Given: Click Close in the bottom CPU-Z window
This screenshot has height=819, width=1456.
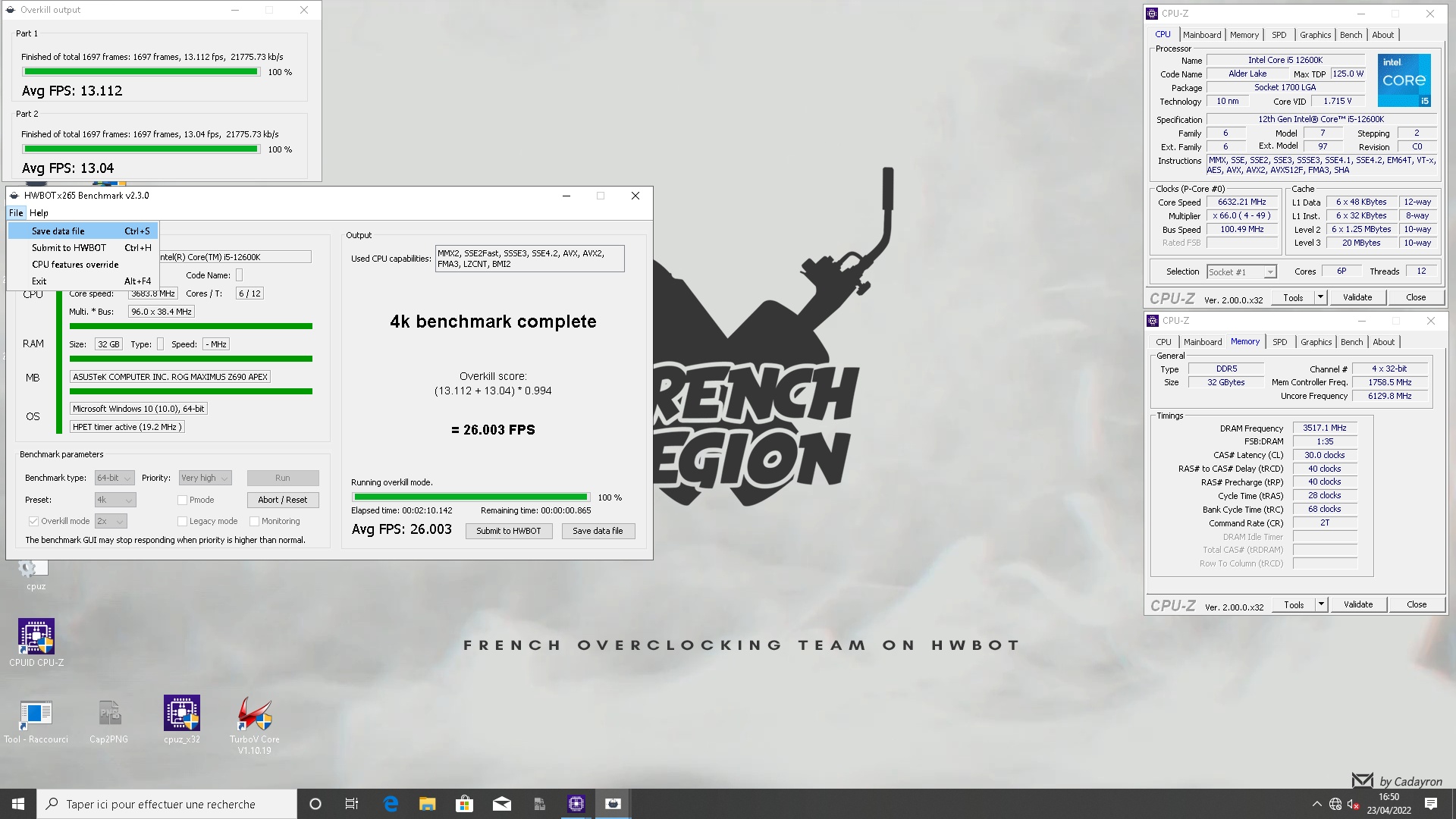Looking at the screenshot, I should tap(1417, 604).
